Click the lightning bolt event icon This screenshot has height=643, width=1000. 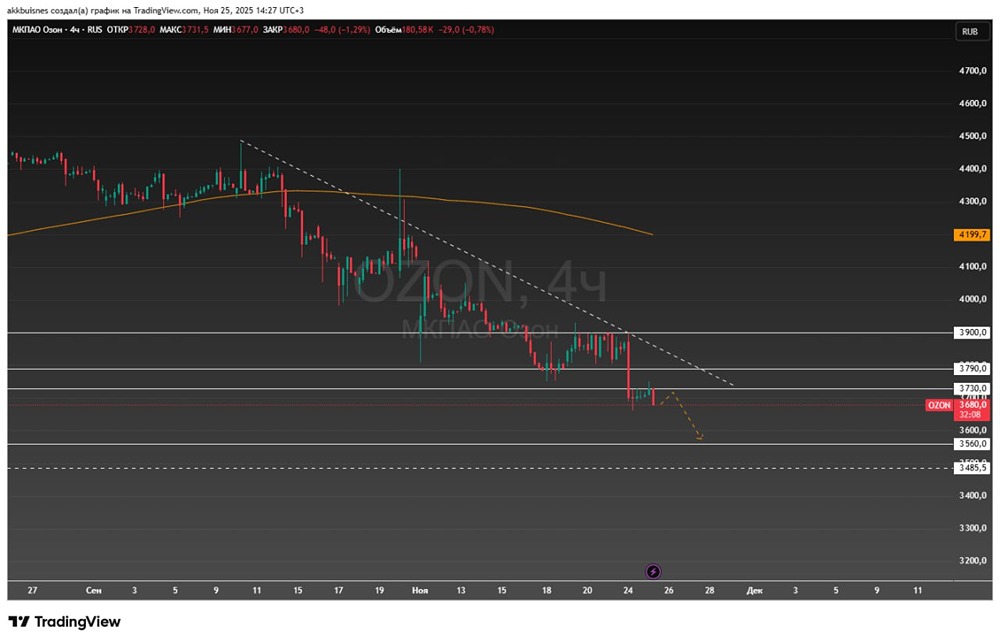coord(652,572)
